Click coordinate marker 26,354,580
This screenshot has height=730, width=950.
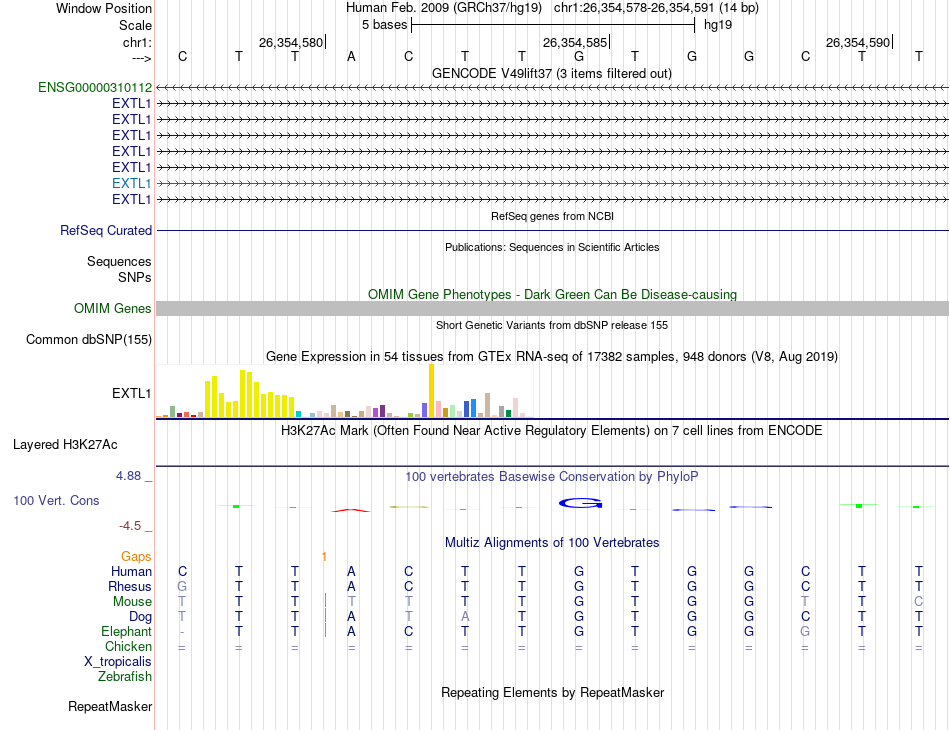pyautogui.click(x=291, y=42)
